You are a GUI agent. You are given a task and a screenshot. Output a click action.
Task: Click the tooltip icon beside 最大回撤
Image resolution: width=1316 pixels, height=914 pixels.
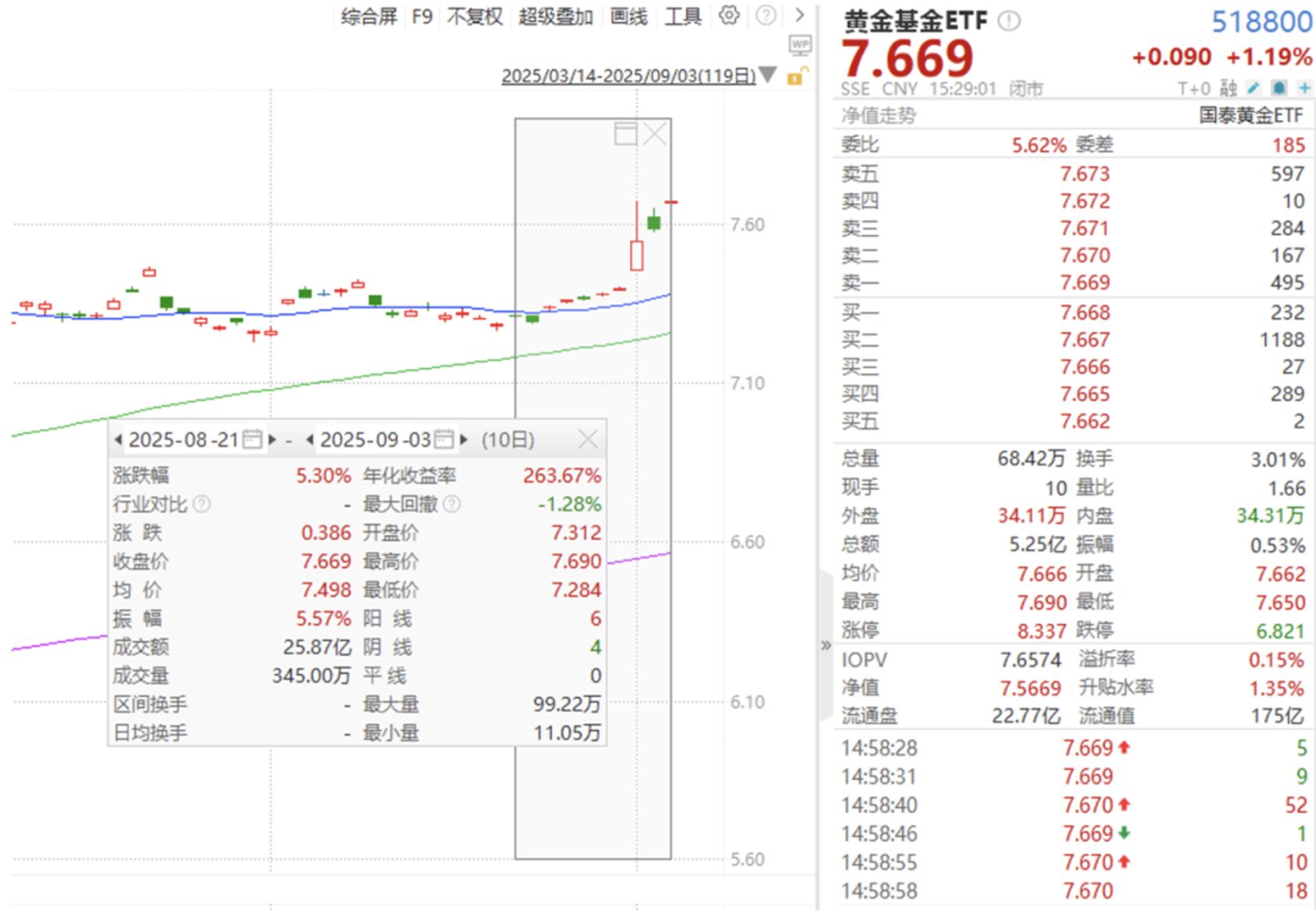click(x=452, y=503)
